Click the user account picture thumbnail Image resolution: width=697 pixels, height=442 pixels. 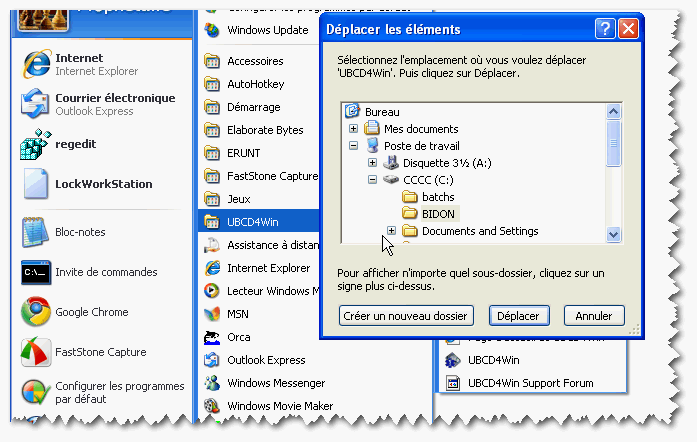click(x=43, y=19)
